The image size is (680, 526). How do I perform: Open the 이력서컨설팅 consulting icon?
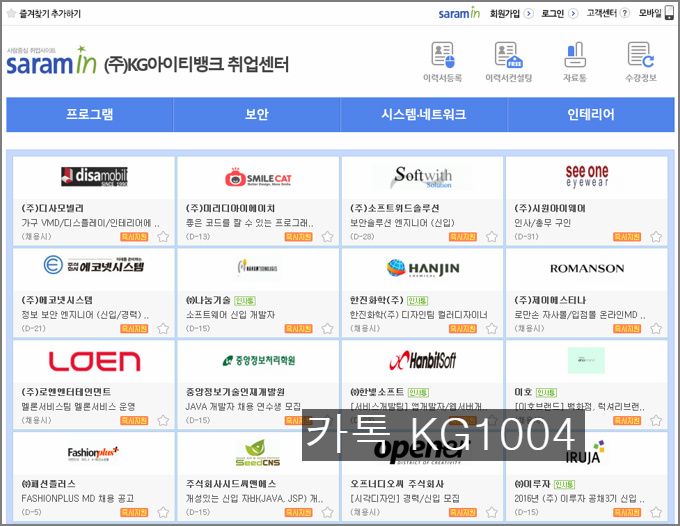(x=508, y=55)
